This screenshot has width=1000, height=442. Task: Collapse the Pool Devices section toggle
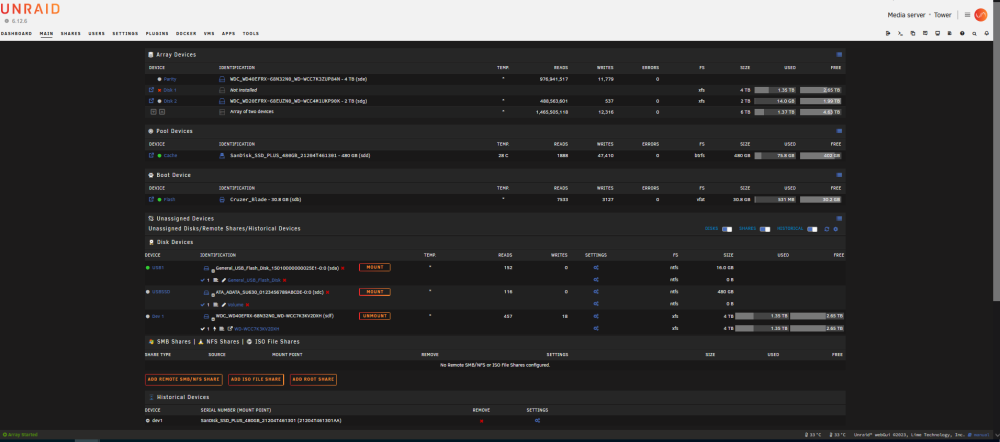tap(839, 131)
